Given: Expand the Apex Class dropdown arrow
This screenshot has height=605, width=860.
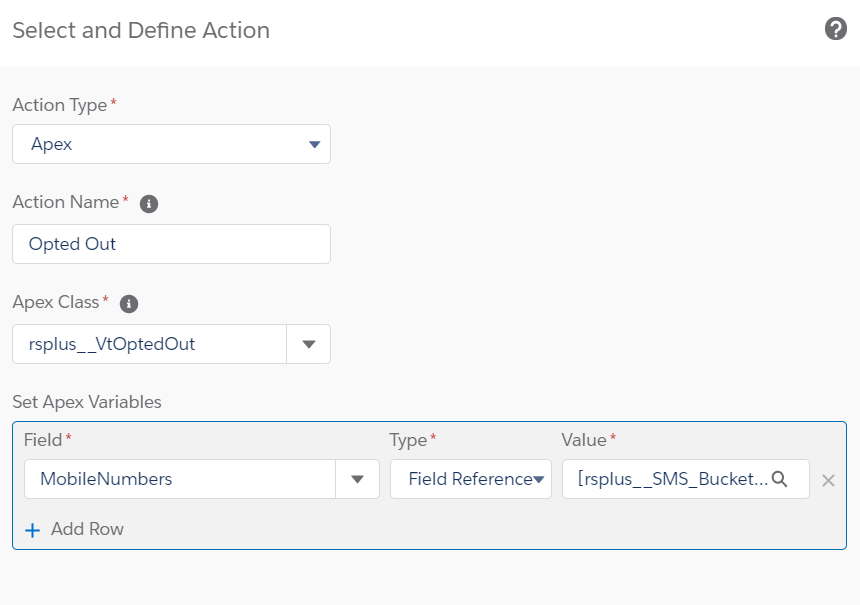Looking at the screenshot, I should click(308, 344).
